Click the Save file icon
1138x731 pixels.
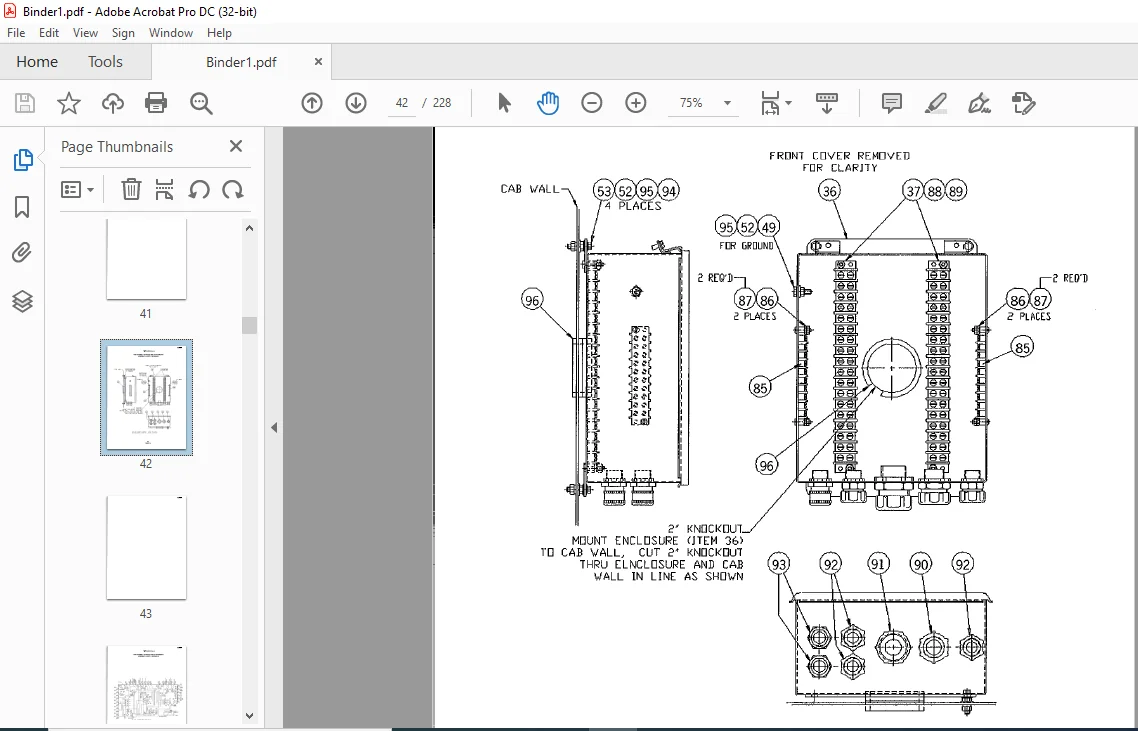[25, 103]
